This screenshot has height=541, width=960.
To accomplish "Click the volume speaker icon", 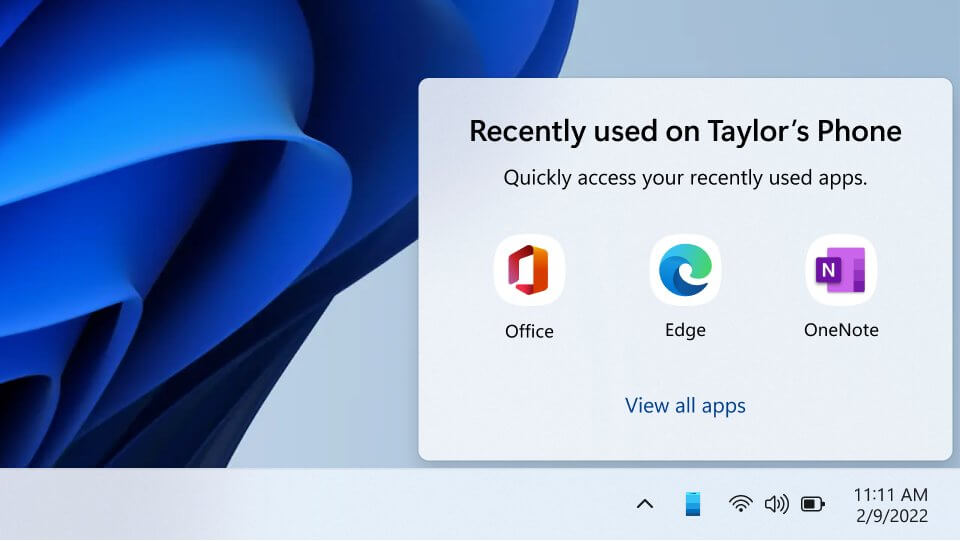I will [776, 504].
